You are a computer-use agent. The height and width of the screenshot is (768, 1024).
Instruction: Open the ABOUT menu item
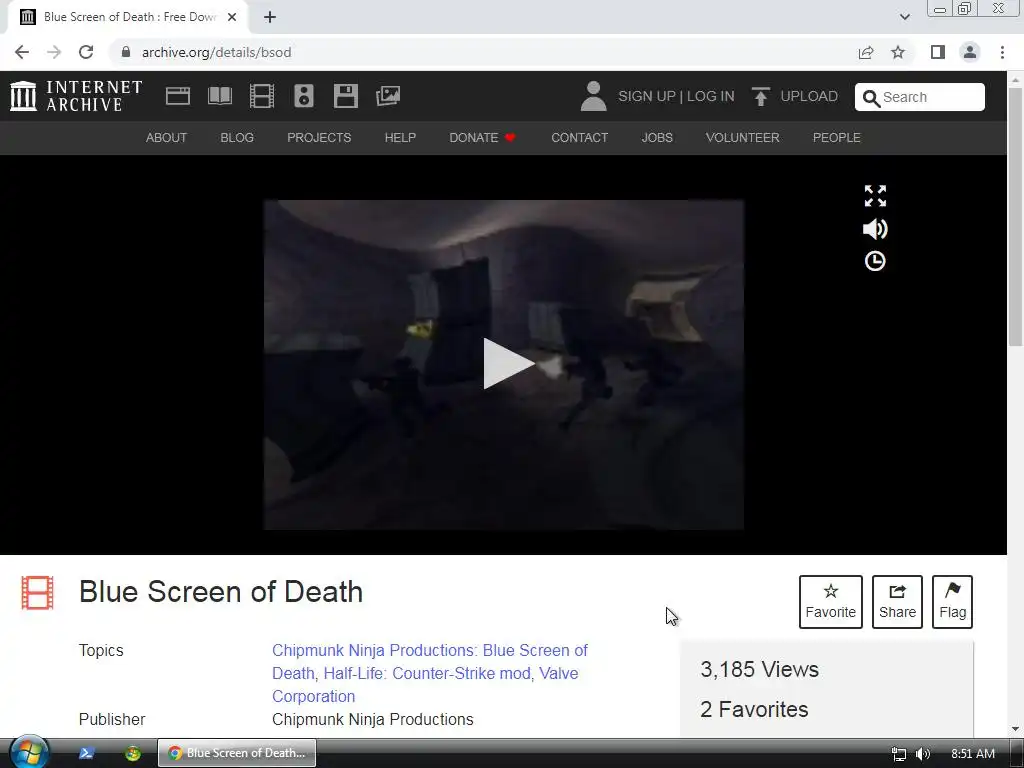167,138
